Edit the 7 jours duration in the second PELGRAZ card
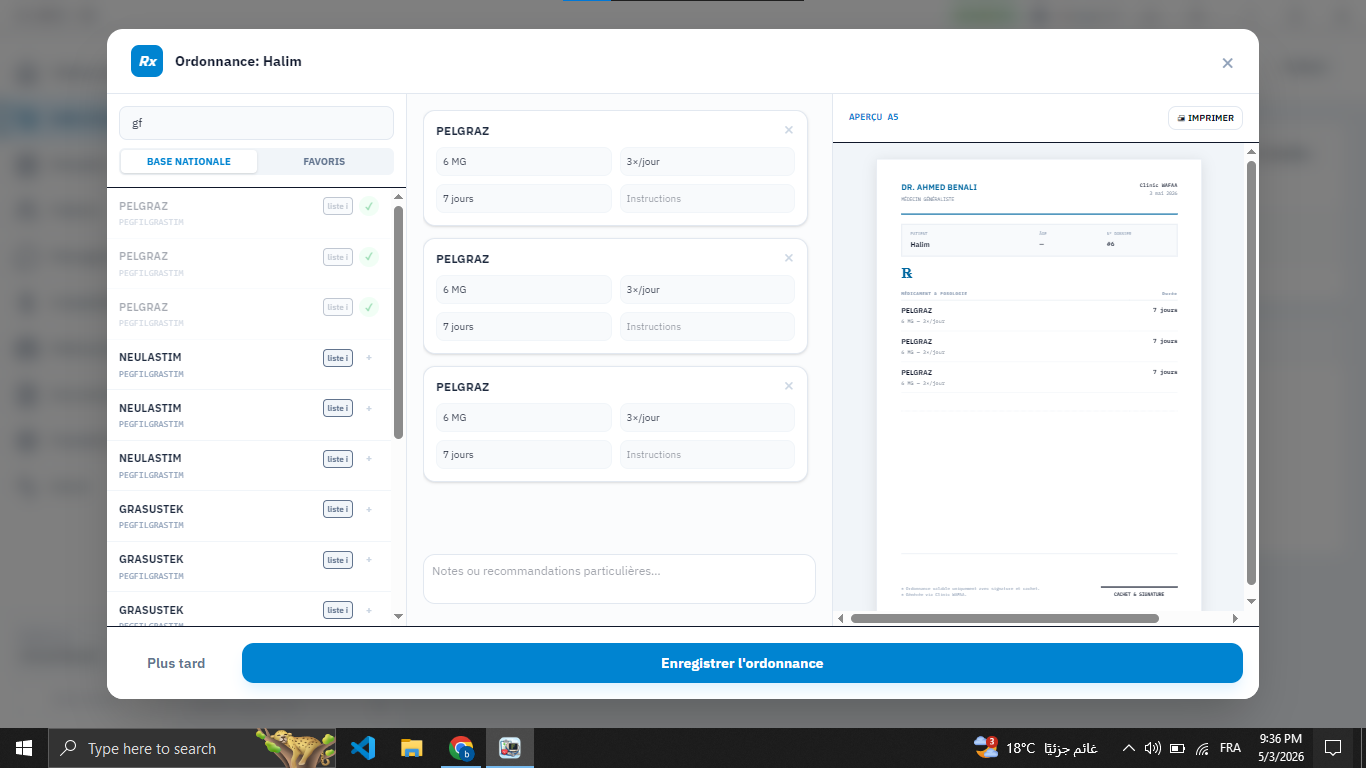Image resolution: width=1366 pixels, height=768 pixels. click(524, 326)
